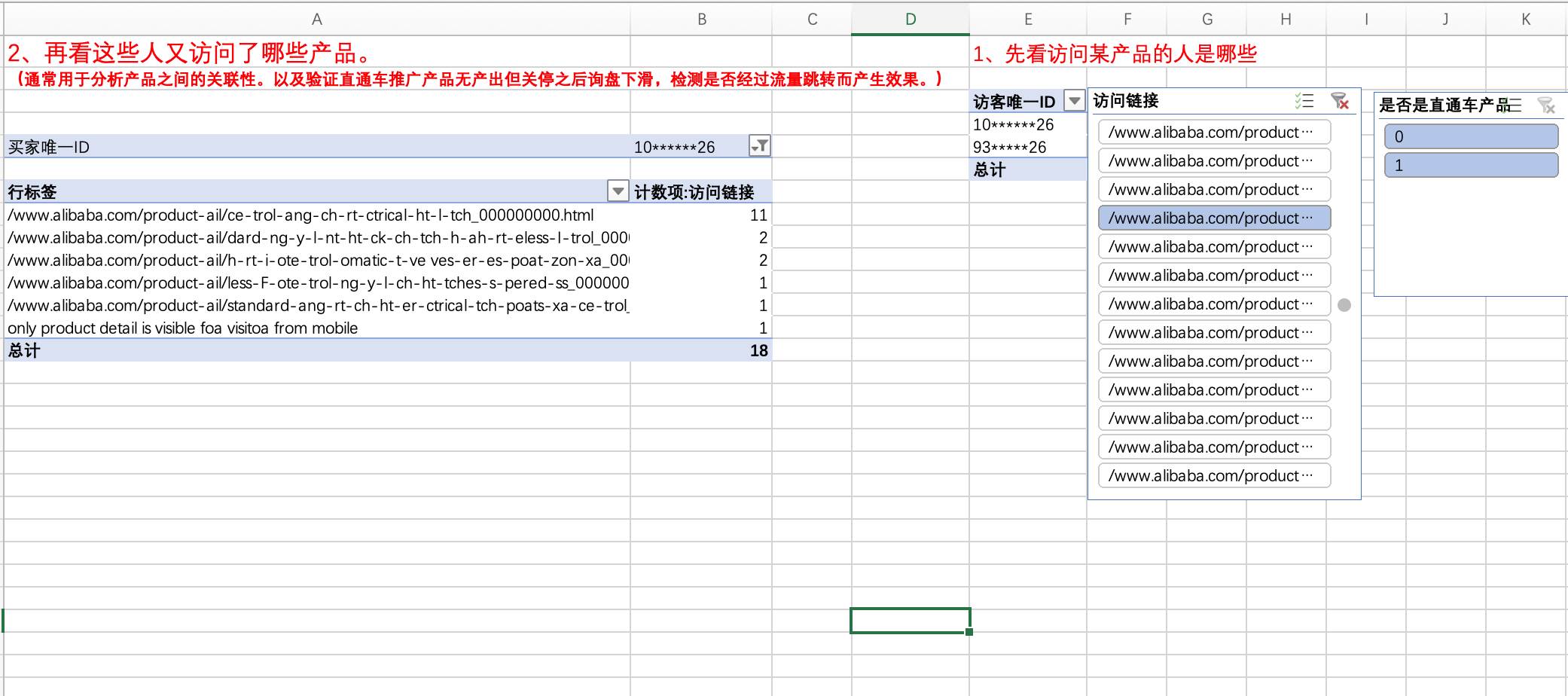Click the 访问链接 slicer title

[x=1125, y=101]
